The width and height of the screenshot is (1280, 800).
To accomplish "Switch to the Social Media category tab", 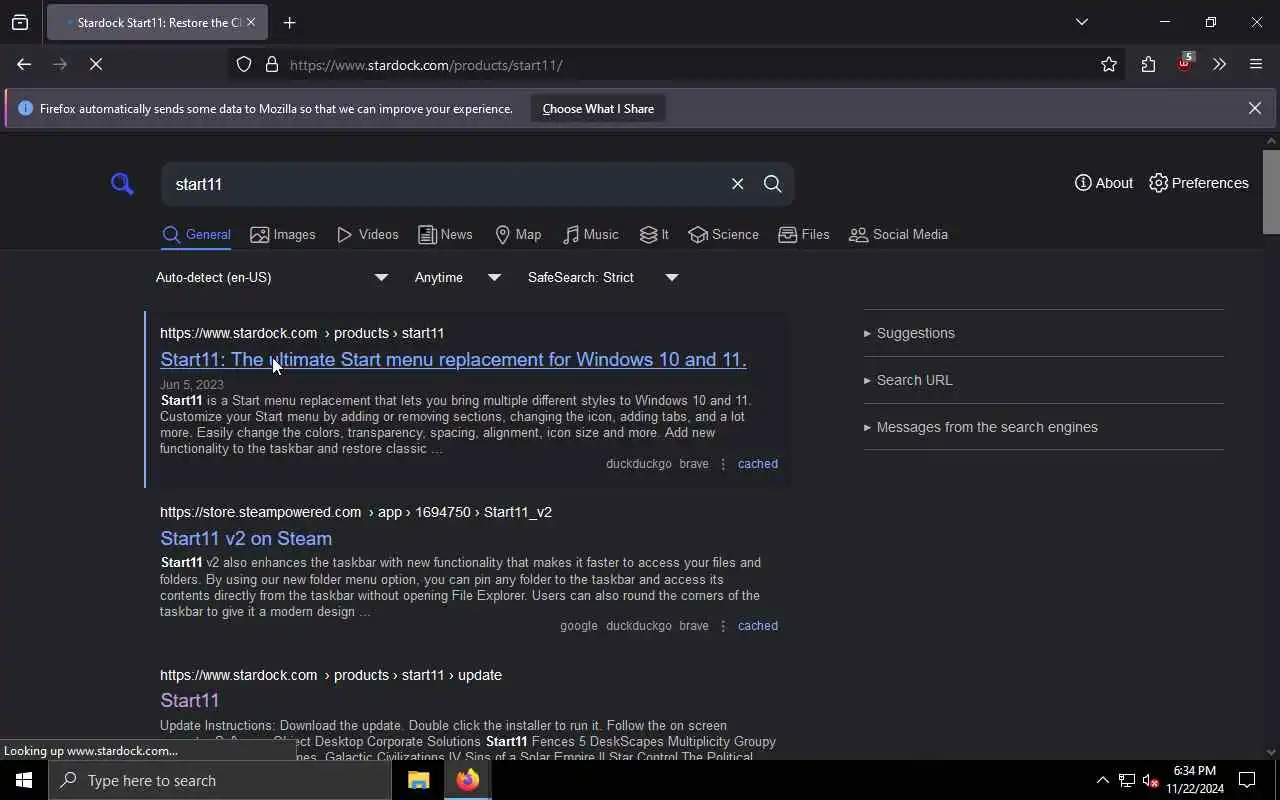I will 898,235.
